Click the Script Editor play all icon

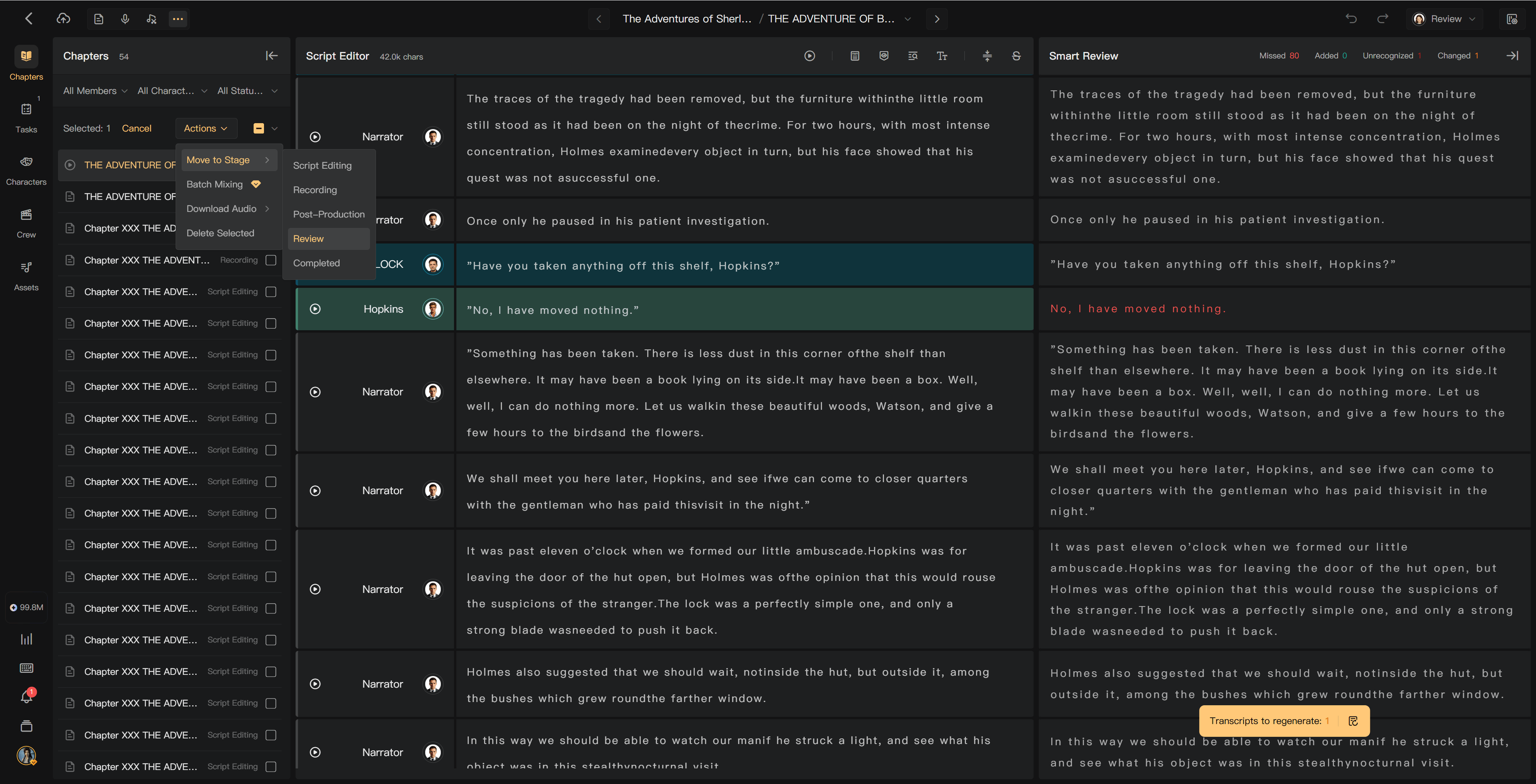[809, 56]
